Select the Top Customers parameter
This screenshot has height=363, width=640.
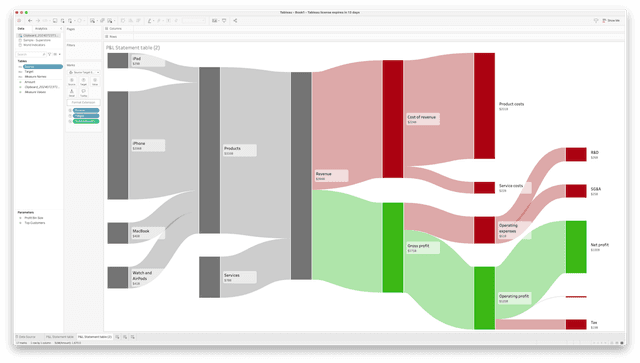[35, 223]
